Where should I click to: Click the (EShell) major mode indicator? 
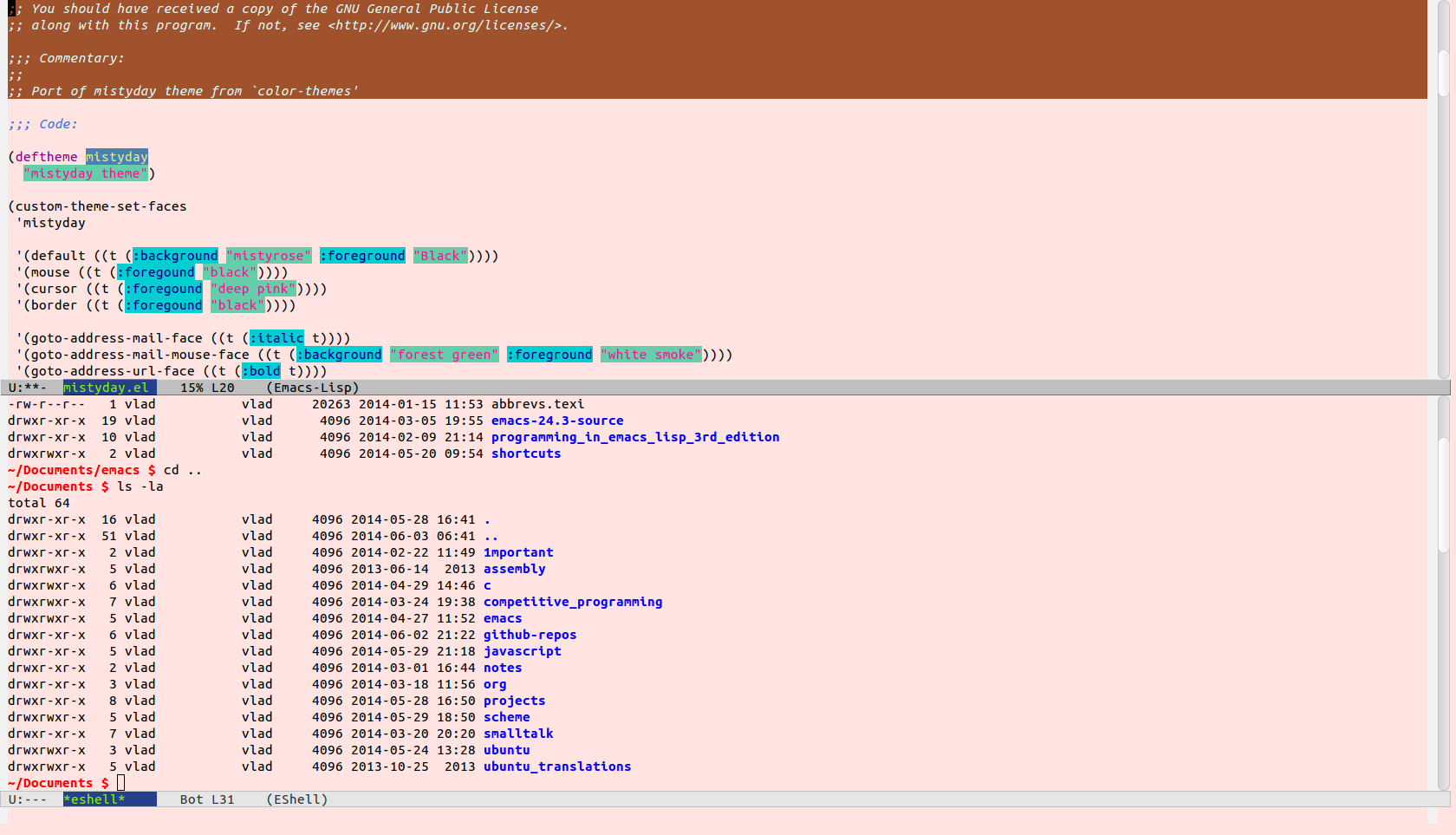(x=296, y=799)
